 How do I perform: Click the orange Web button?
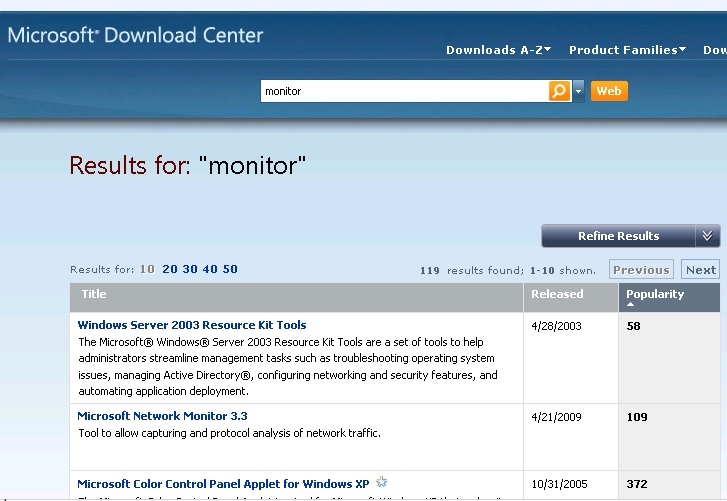[609, 91]
